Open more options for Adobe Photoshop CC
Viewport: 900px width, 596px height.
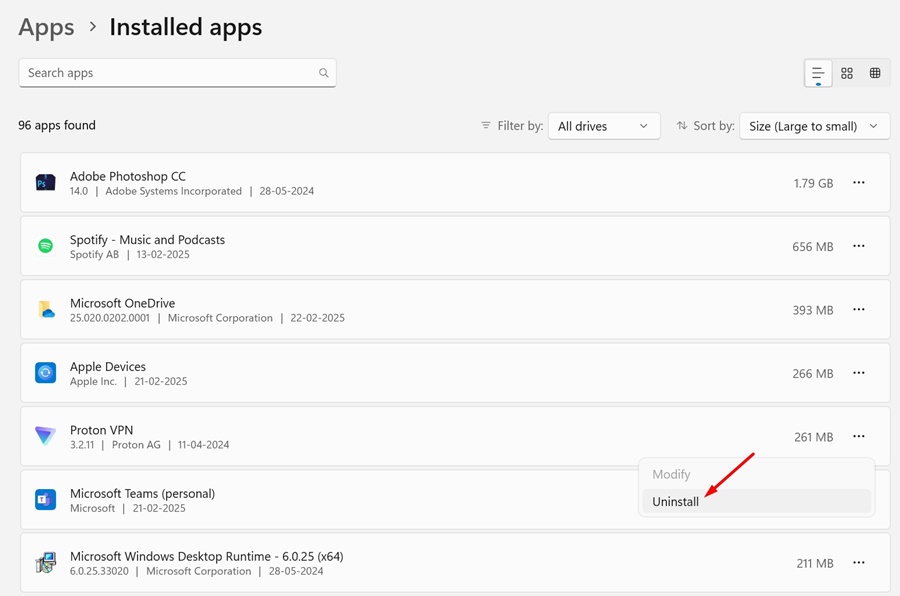click(x=858, y=183)
